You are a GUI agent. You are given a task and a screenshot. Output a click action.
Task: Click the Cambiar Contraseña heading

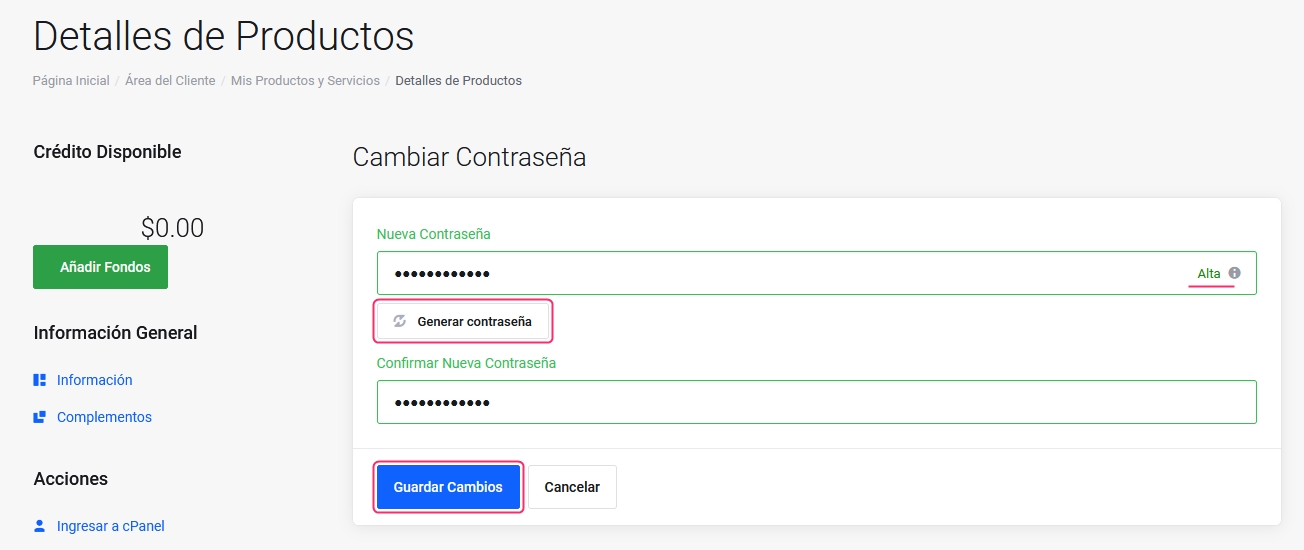[x=469, y=157]
